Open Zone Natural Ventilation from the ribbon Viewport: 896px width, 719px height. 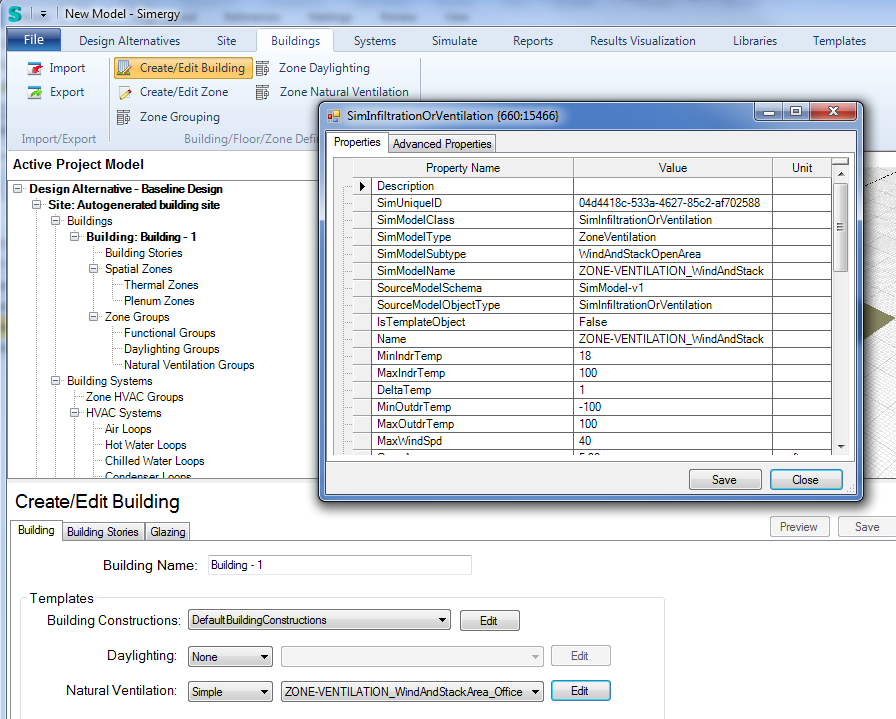click(x=333, y=92)
